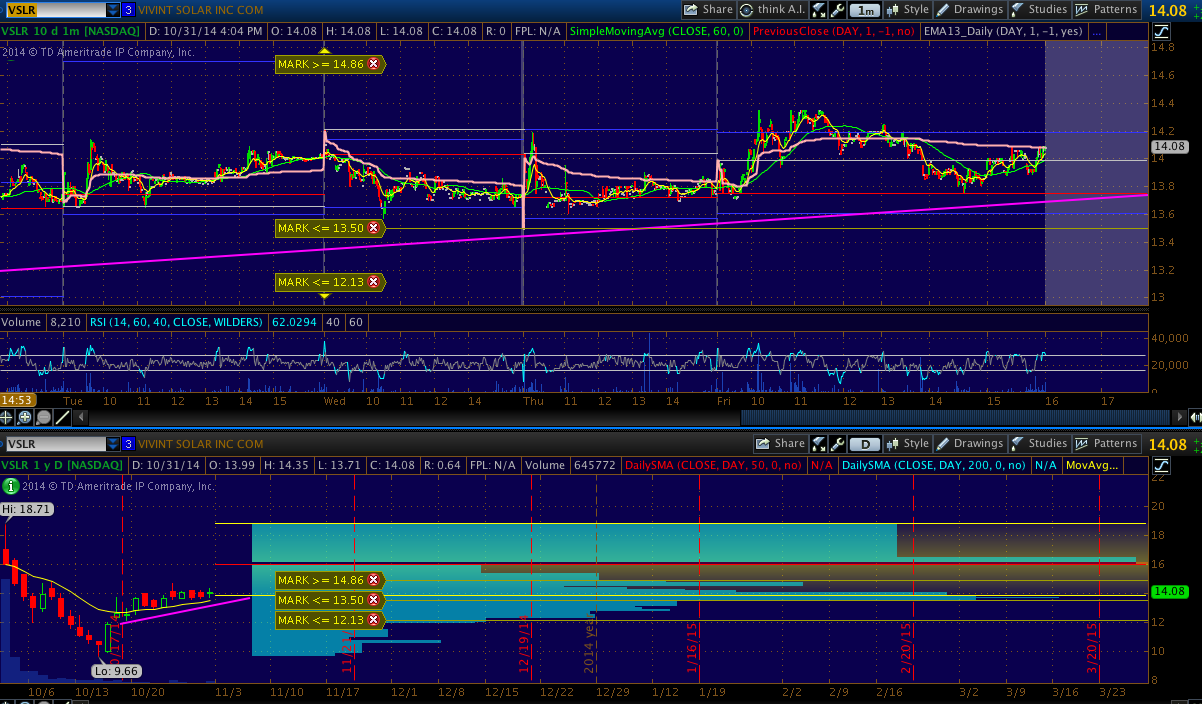Open Patterns in lower chart toolbar
1202x704 pixels.
tap(1106, 444)
